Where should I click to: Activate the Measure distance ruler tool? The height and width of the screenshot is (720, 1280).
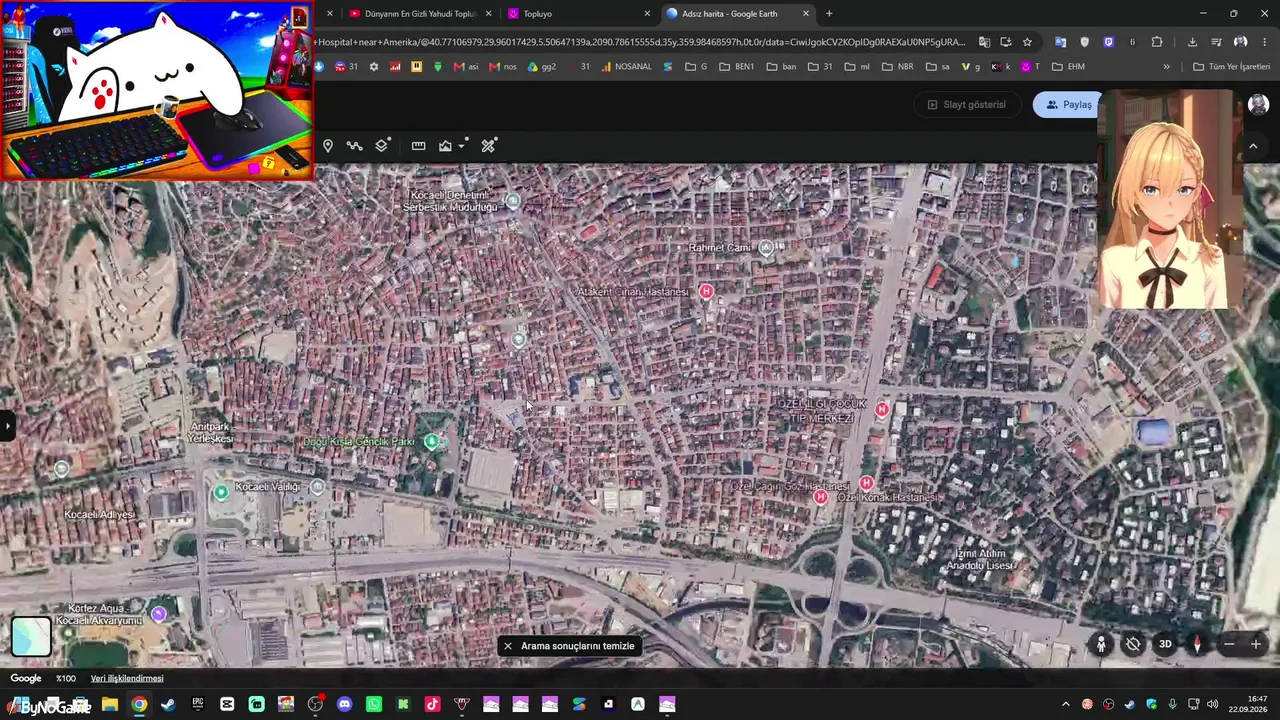418,146
